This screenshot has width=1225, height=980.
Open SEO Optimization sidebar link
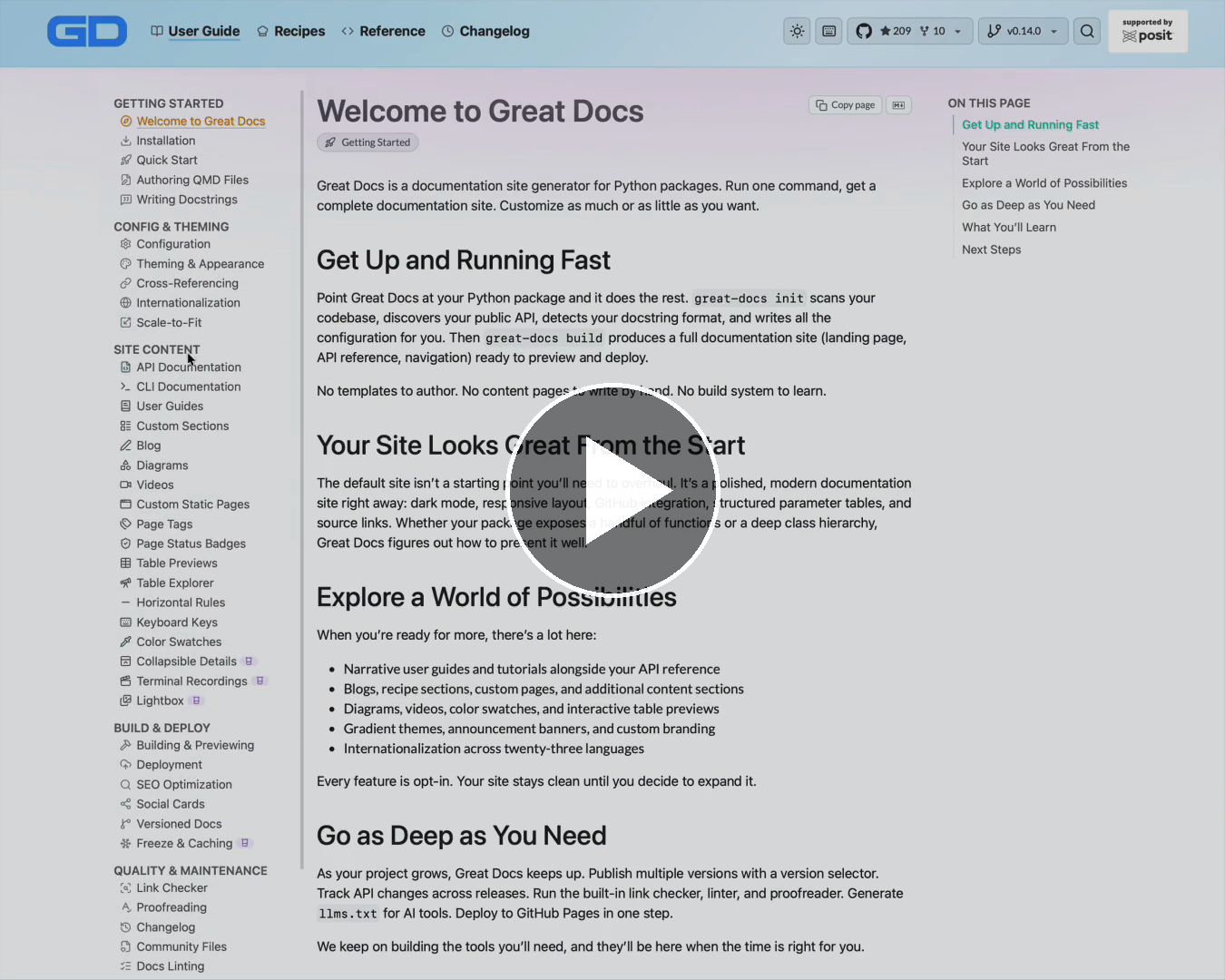[x=184, y=785]
